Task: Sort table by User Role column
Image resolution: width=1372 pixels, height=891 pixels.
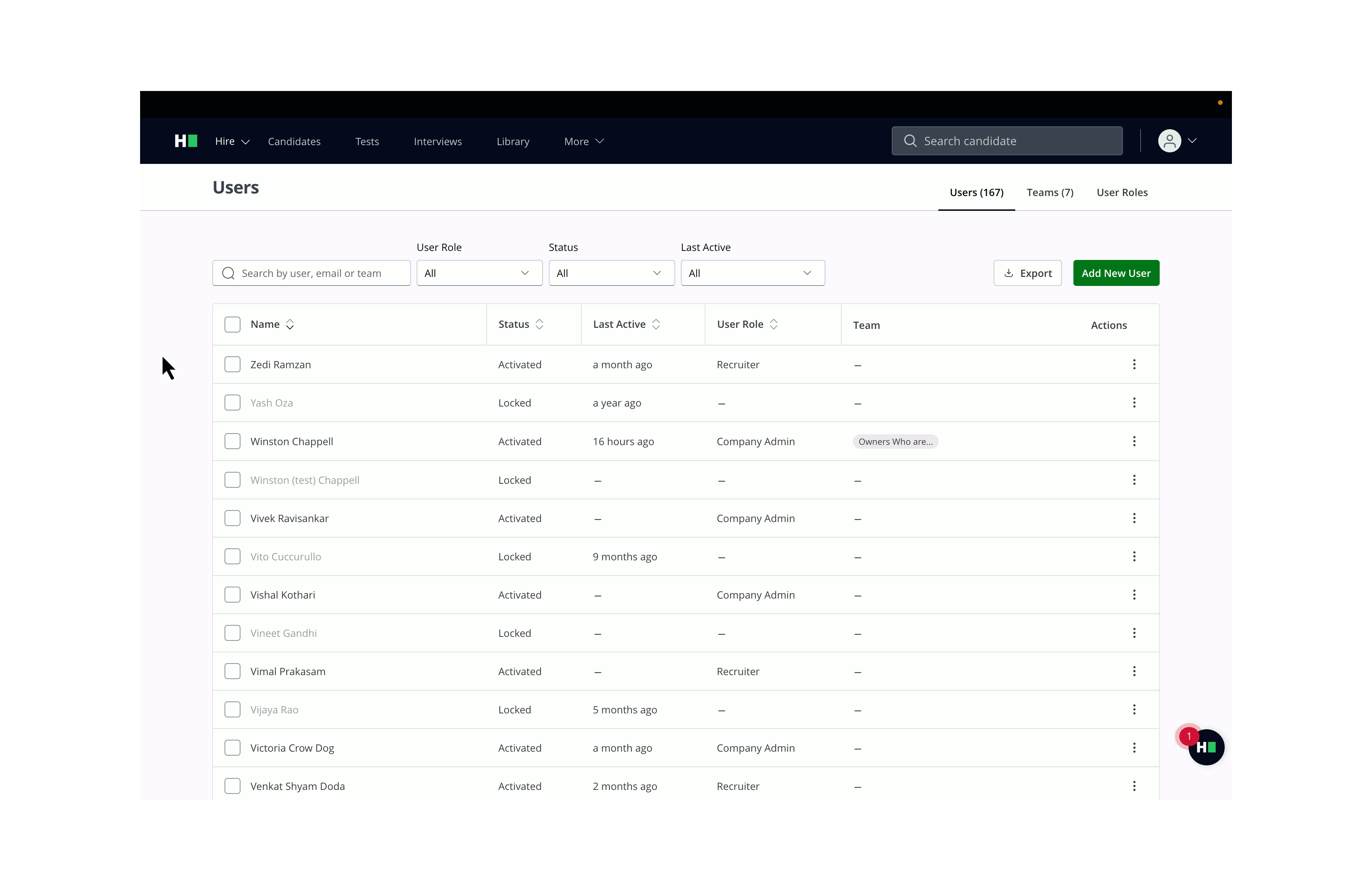Action: pos(774,325)
